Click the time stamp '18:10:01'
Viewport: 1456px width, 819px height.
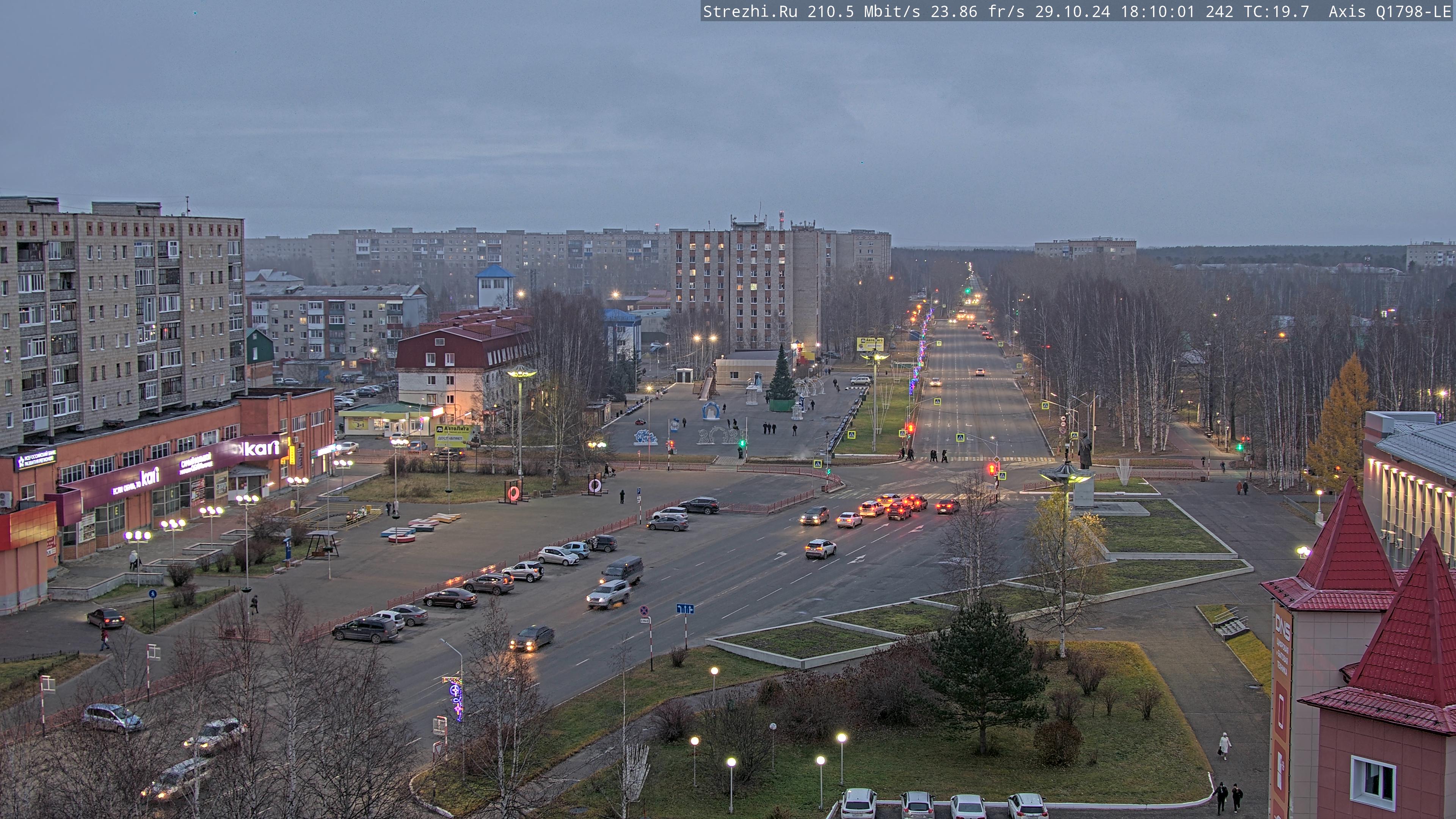[1158, 12]
